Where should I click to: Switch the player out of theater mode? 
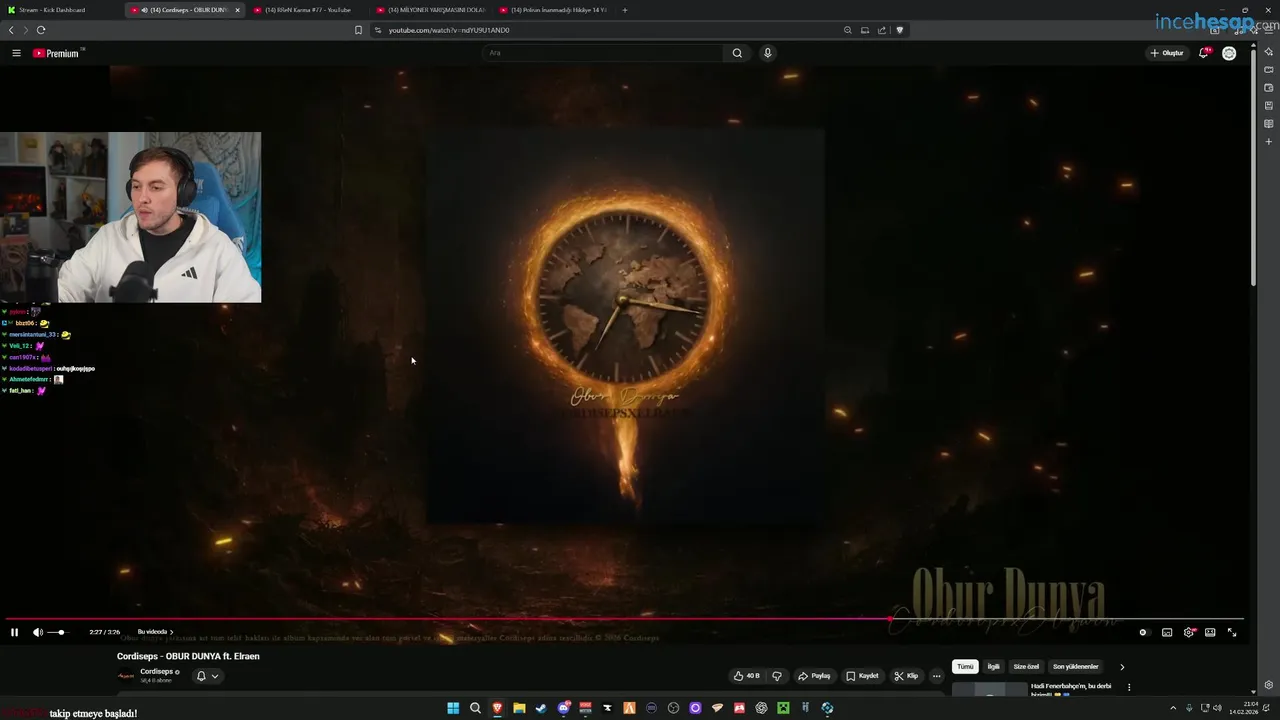(1210, 632)
